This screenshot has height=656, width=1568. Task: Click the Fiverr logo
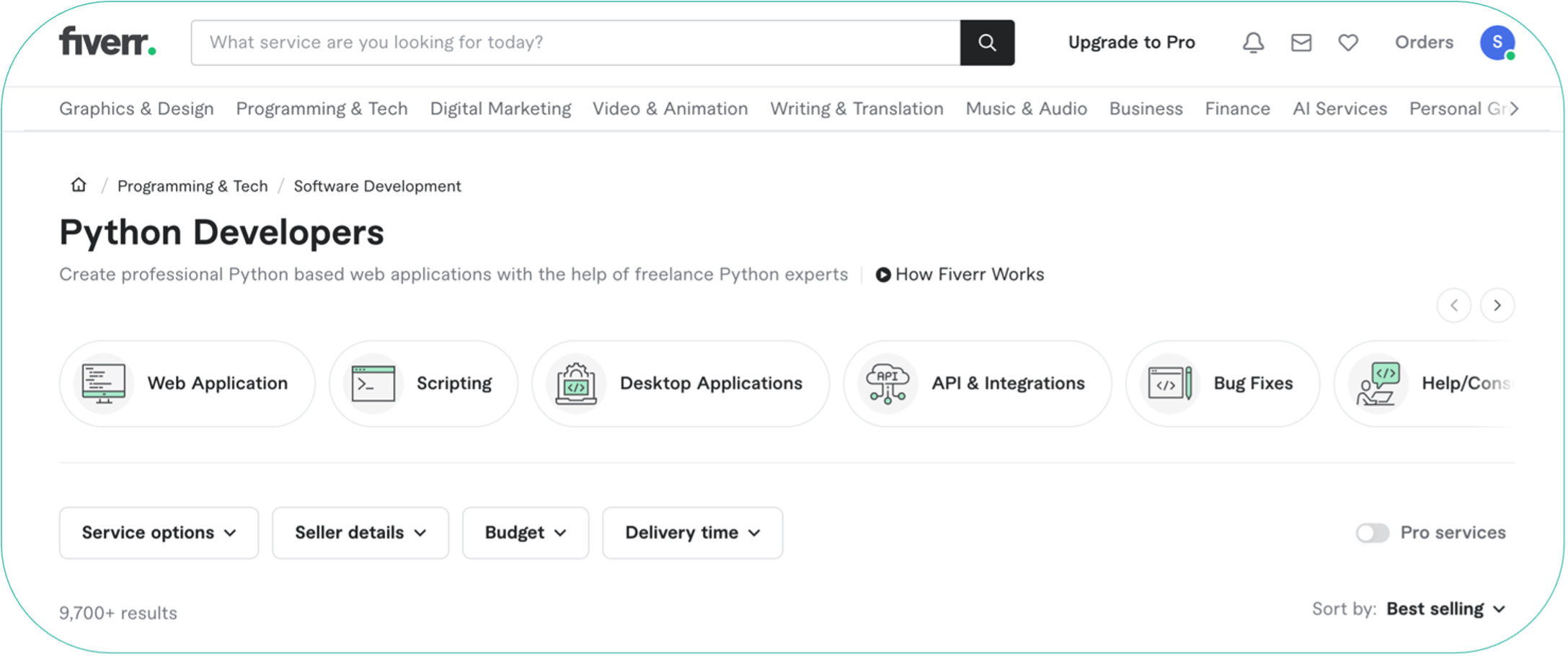[x=107, y=42]
